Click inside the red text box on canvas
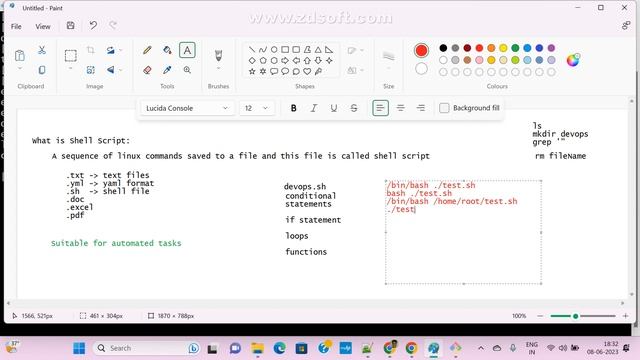Viewport: 640px width, 360px height. pyautogui.click(x=463, y=232)
